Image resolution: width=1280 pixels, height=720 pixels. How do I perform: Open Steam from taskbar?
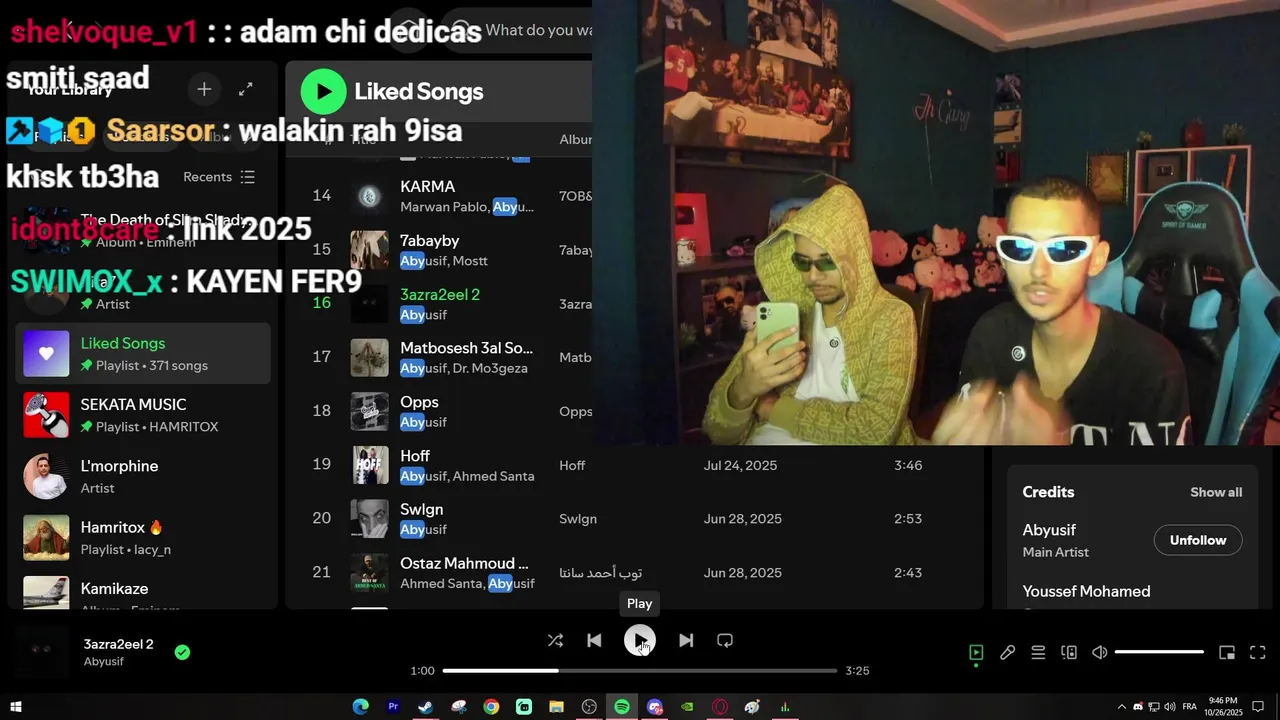[425, 707]
